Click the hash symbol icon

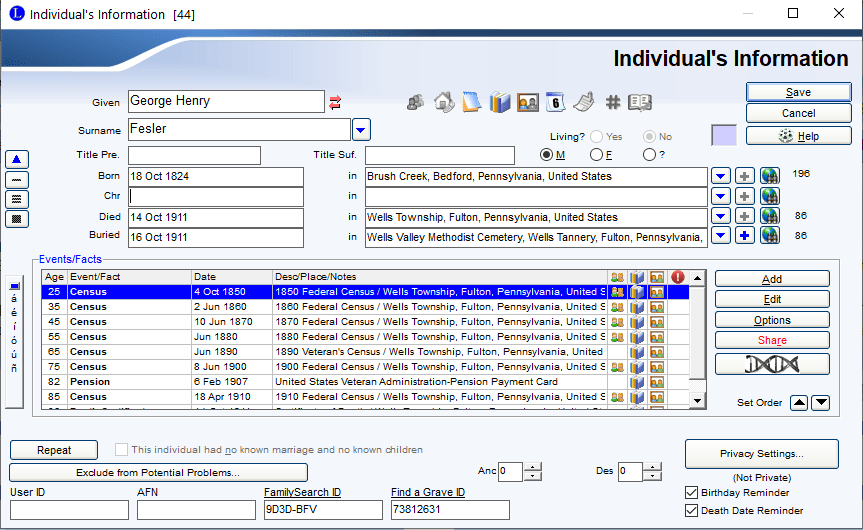click(613, 102)
